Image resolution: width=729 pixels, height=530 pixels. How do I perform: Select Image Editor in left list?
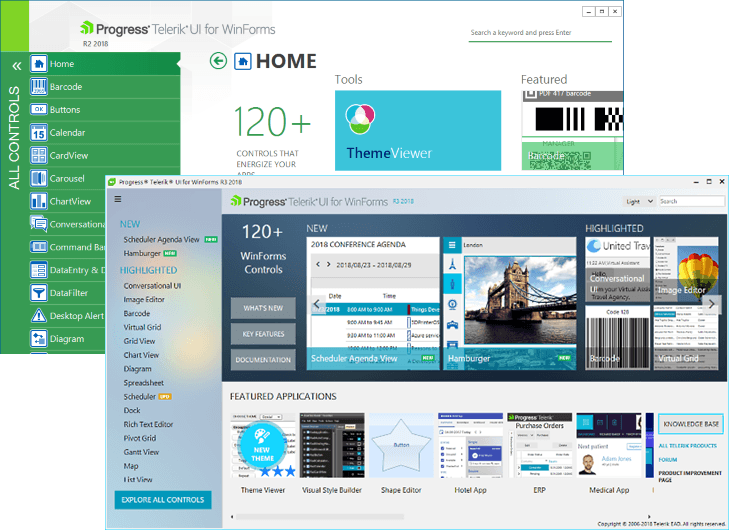[x=144, y=300]
